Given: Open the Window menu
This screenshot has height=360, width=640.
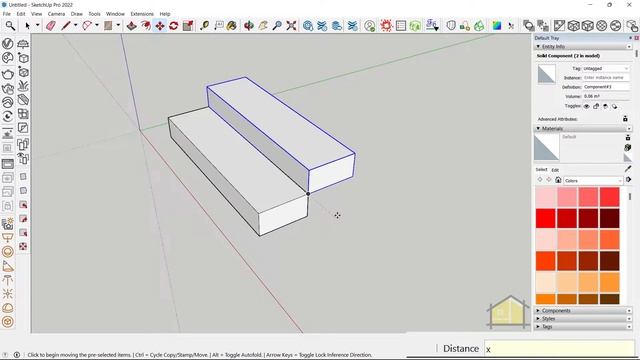Looking at the screenshot, I should tap(116, 14).
